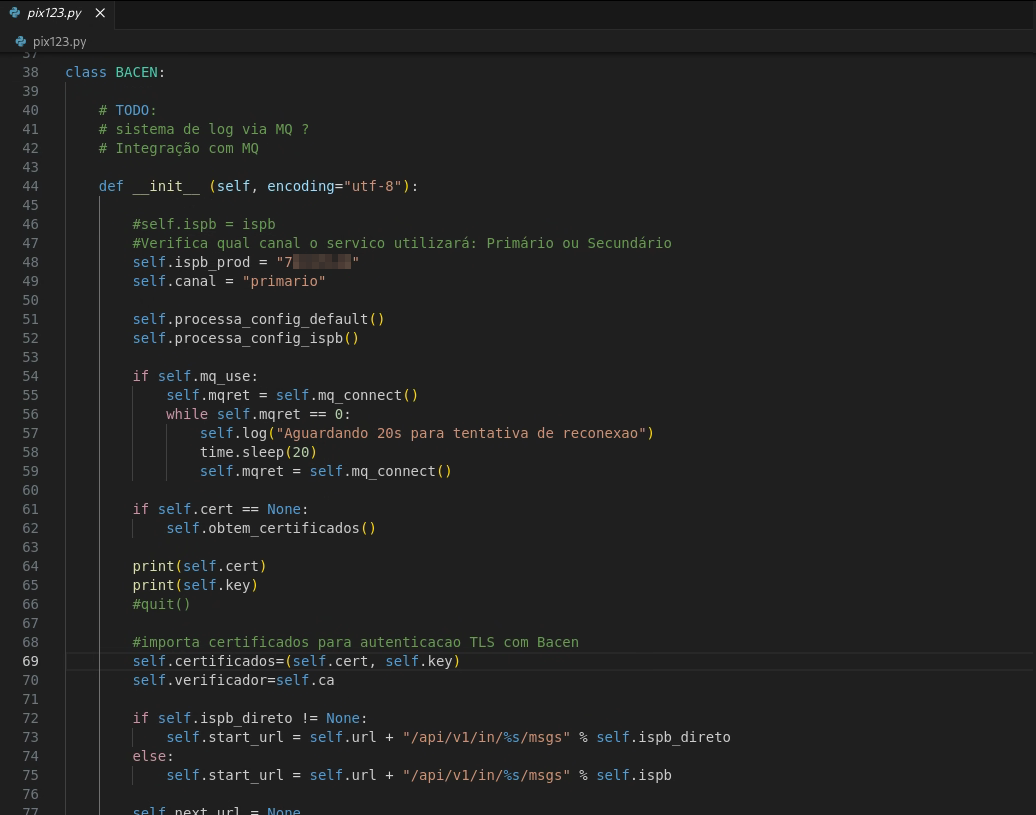Close the pix123.py editor tab
This screenshot has width=1036, height=815.
click(100, 13)
